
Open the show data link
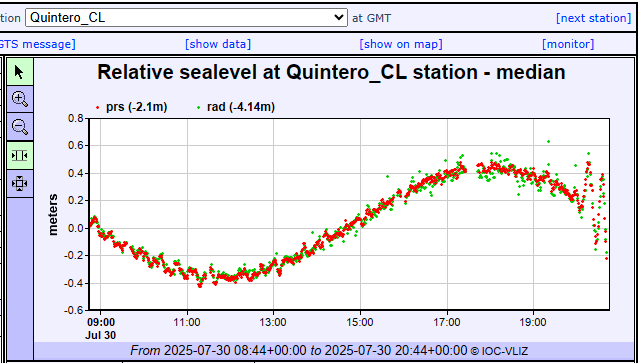point(218,44)
